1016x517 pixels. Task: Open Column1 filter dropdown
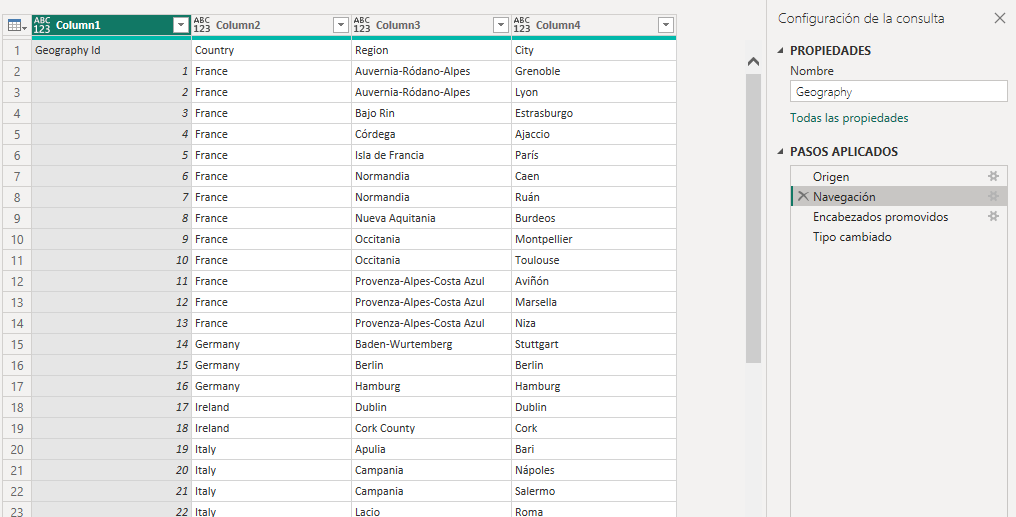click(180, 25)
